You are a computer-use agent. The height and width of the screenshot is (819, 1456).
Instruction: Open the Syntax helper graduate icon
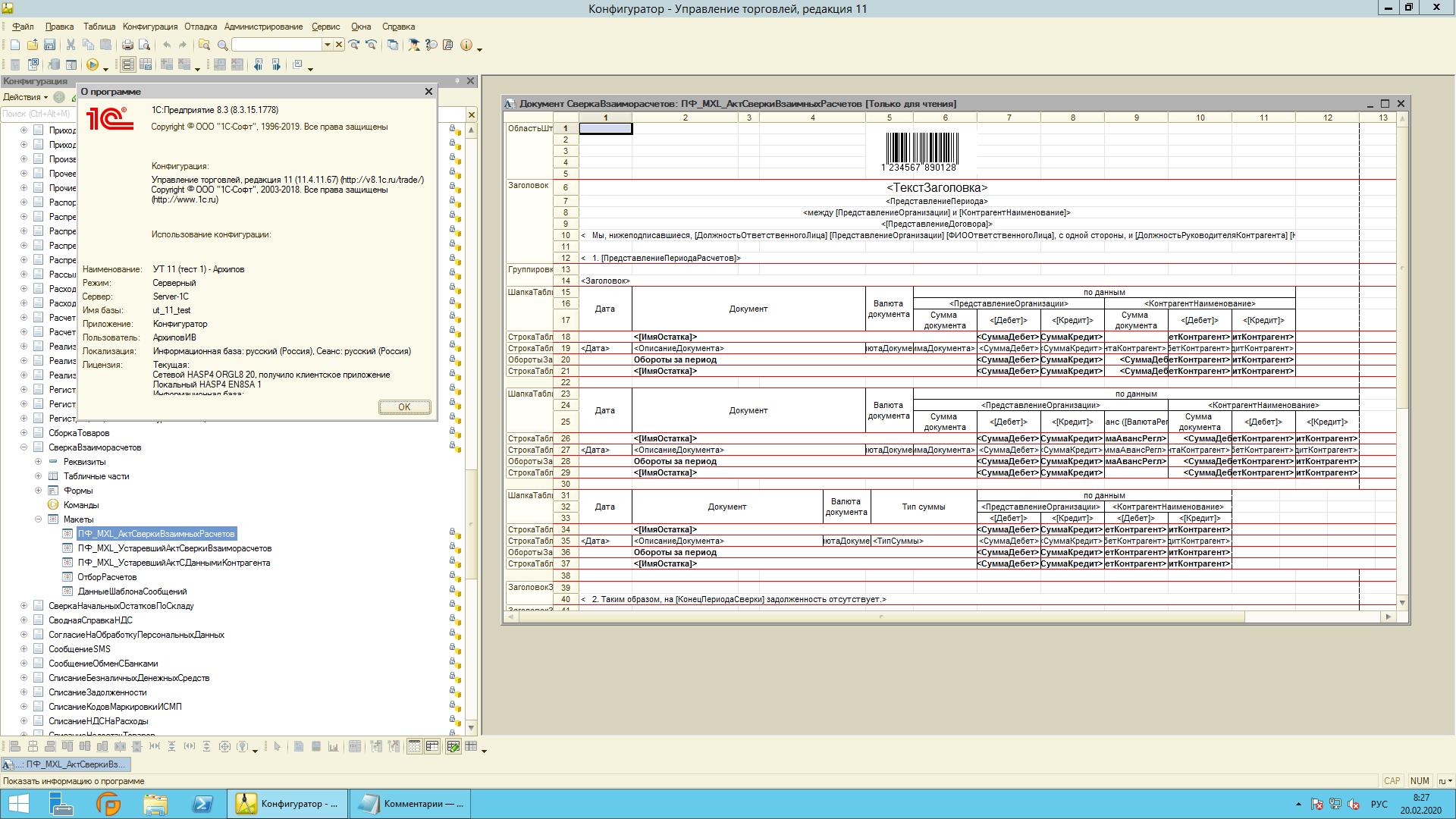tap(414, 45)
